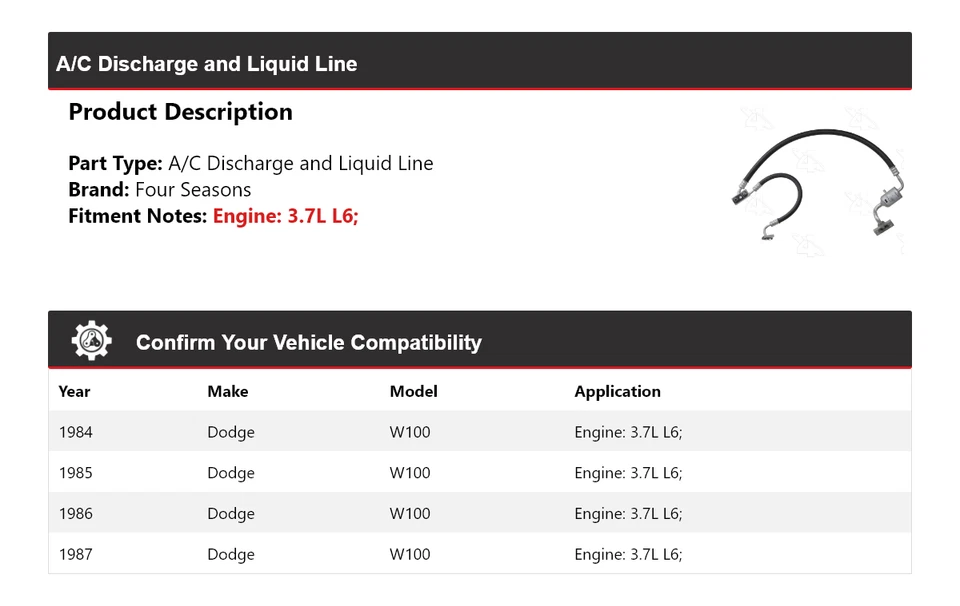This screenshot has width=960, height=606.
Task: Click W100 model in the 1984 row
Action: (x=409, y=432)
